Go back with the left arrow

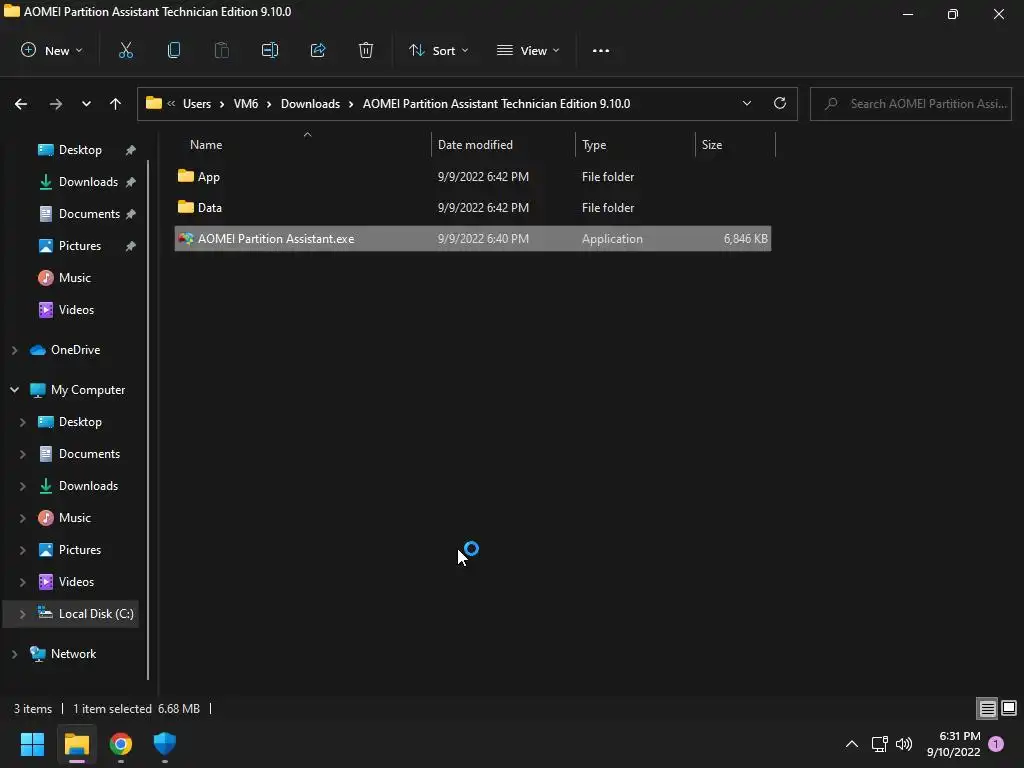click(21, 104)
